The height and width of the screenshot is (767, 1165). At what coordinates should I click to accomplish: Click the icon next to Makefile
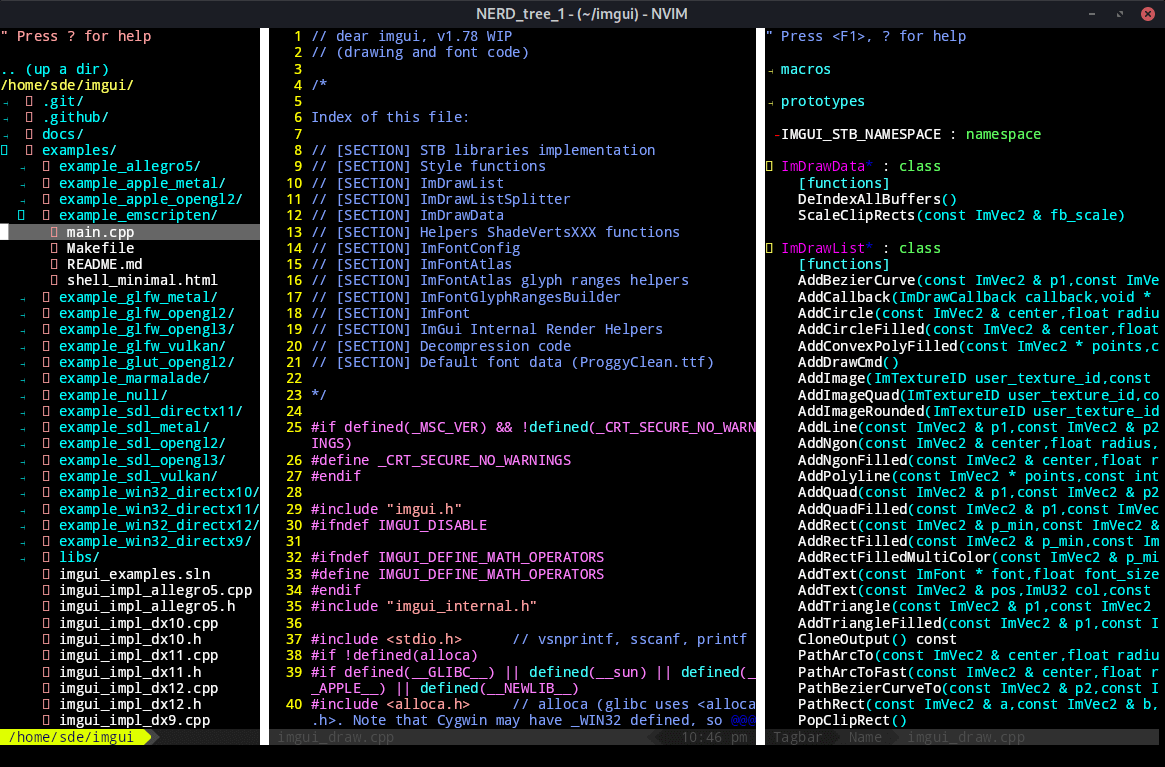tap(54, 248)
